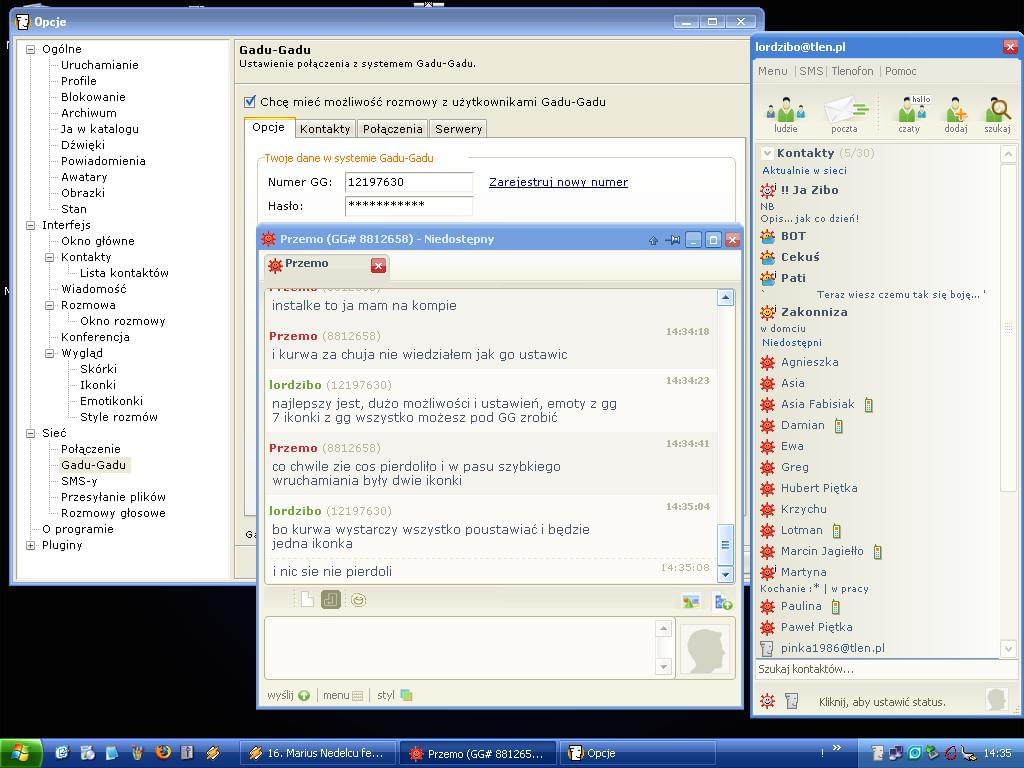Click the blank page icon in chat toolbar
The width and height of the screenshot is (1024, 768).
coord(307,599)
